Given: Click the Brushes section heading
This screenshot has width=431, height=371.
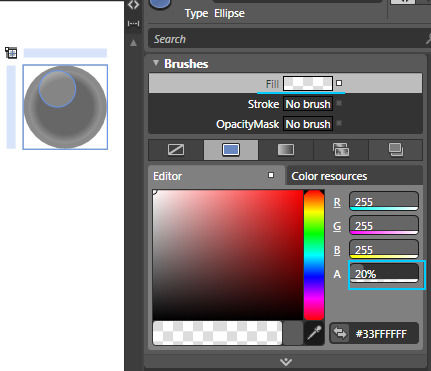Looking at the screenshot, I should pyautogui.click(x=186, y=64).
